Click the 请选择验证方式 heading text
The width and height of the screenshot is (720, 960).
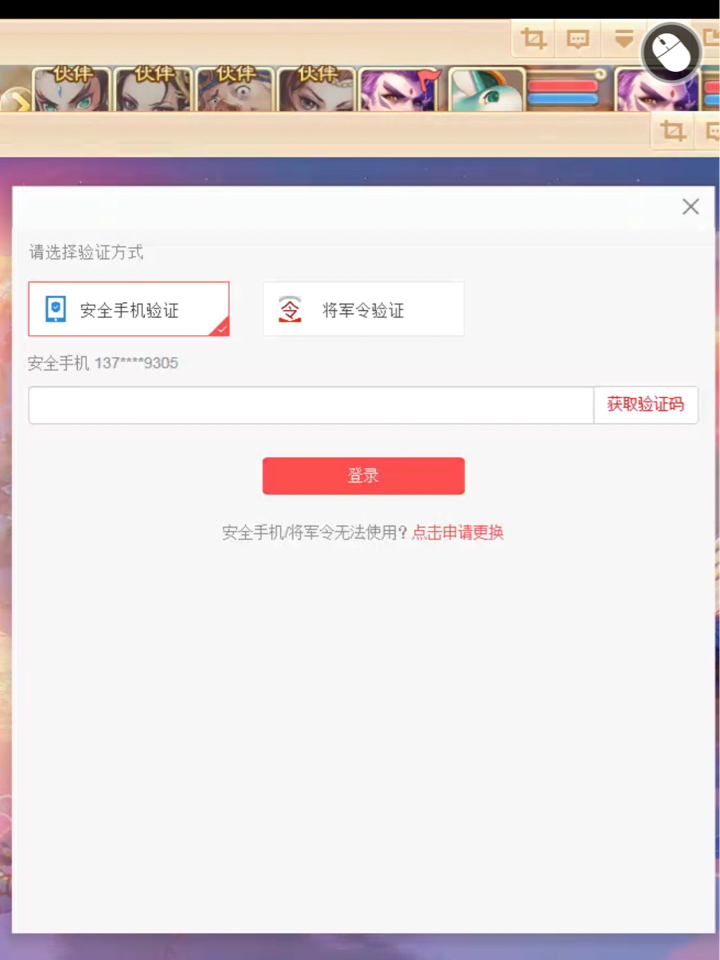86,252
